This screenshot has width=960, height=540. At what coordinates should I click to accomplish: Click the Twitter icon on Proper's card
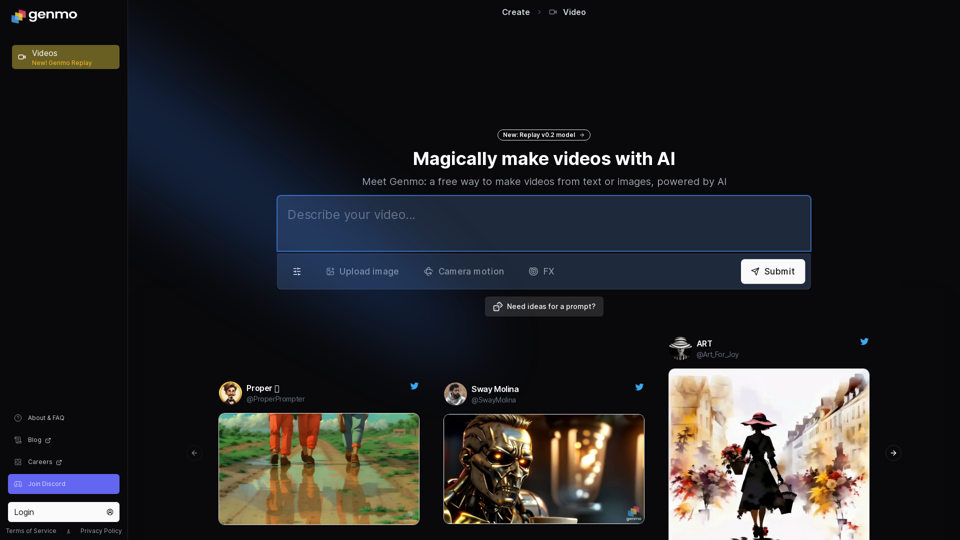coord(414,386)
